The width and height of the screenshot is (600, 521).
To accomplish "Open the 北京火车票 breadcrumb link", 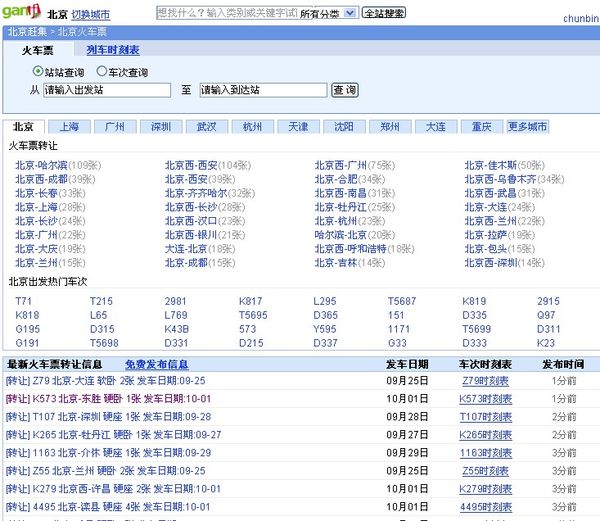I will click(x=82, y=32).
